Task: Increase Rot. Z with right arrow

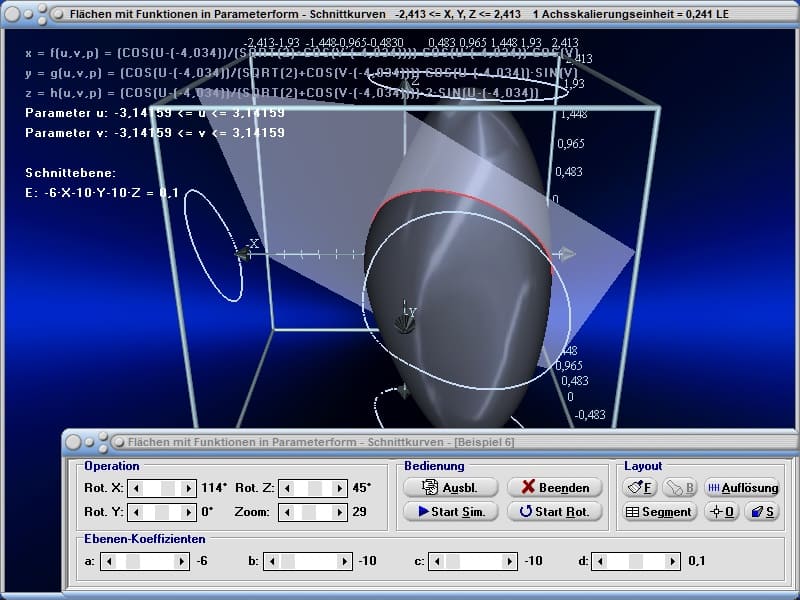Action: point(339,488)
